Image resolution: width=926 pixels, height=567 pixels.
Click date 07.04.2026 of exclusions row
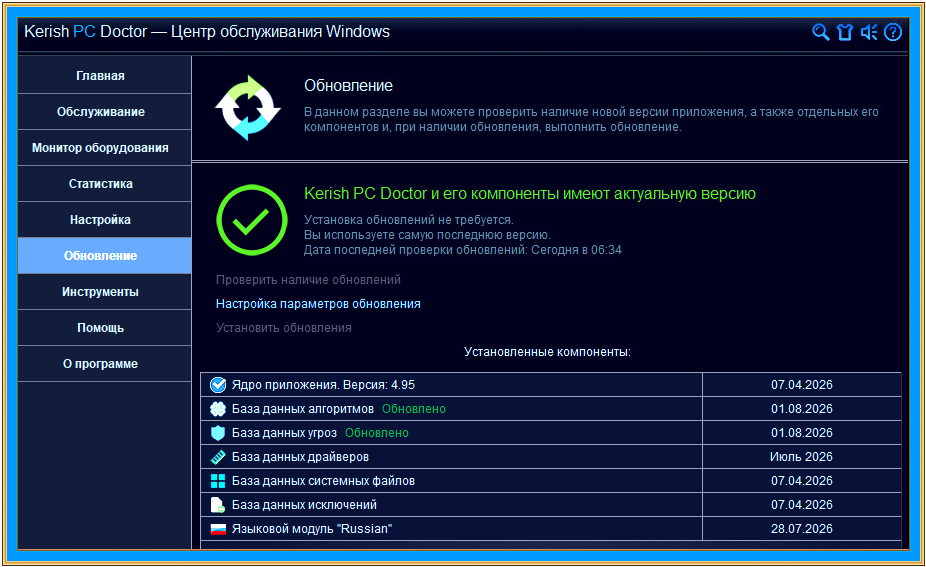(x=801, y=505)
